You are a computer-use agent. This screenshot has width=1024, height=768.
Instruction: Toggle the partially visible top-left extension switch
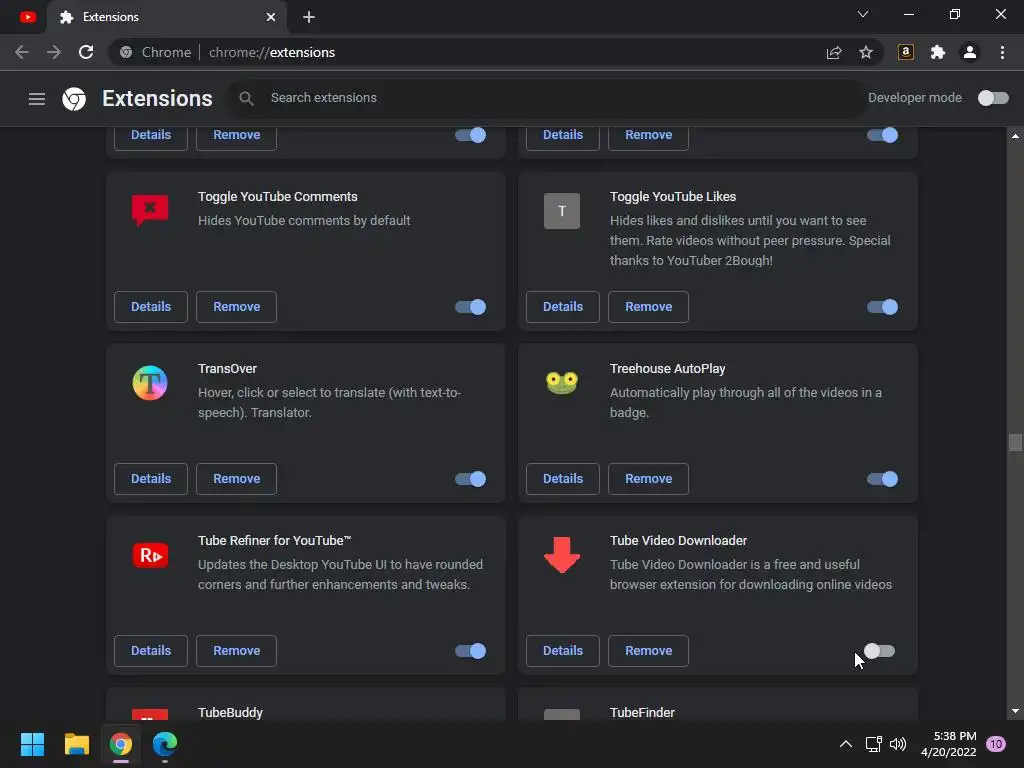coord(470,135)
